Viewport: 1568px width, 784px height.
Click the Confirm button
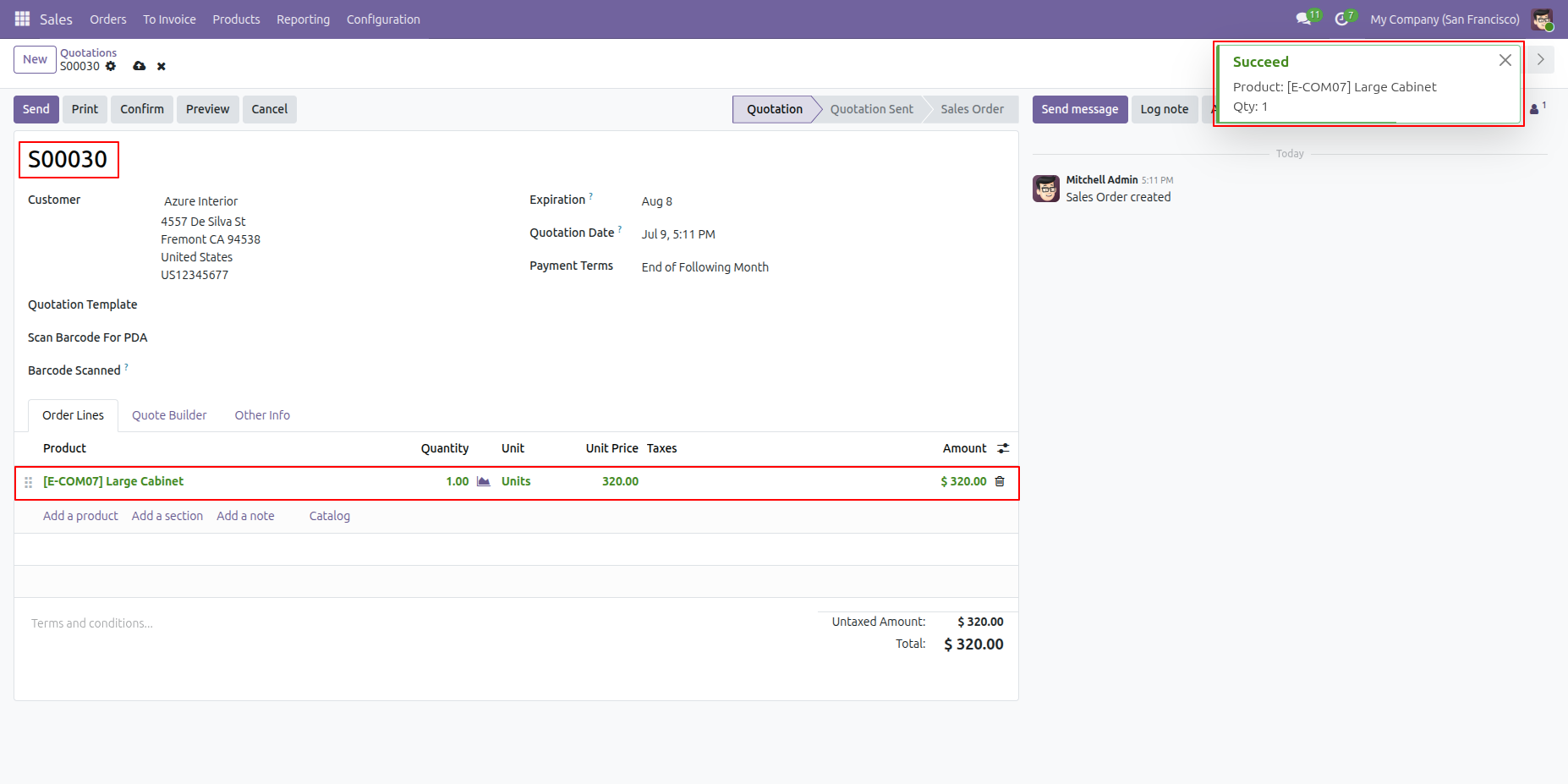[142, 109]
